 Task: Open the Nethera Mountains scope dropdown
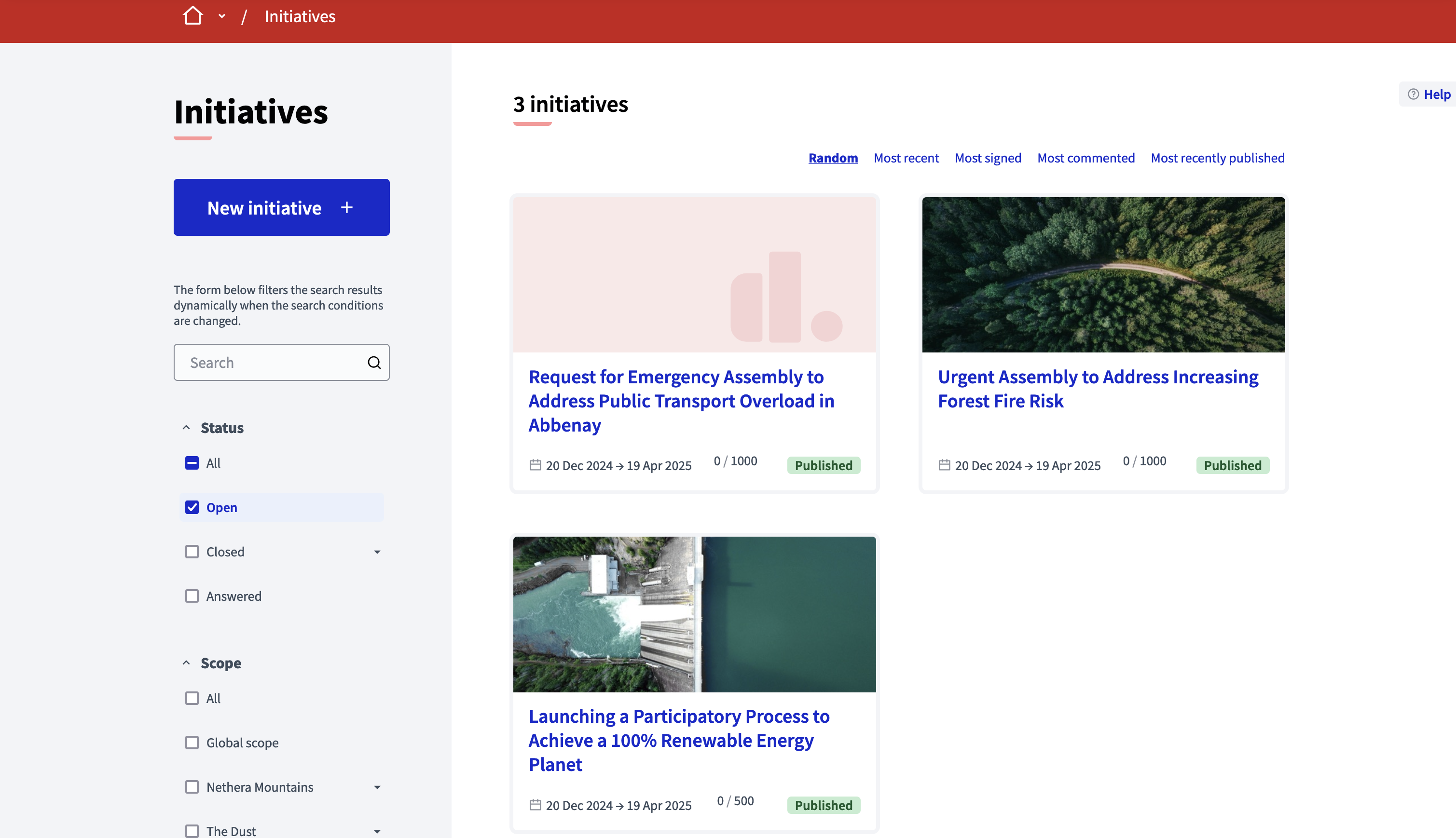[376, 787]
